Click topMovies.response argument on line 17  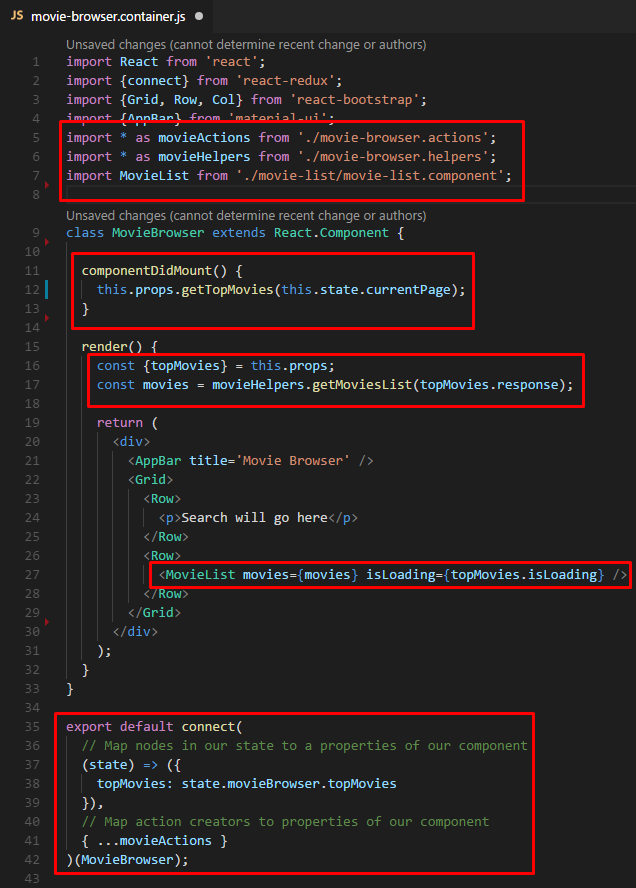coord(489,385)
